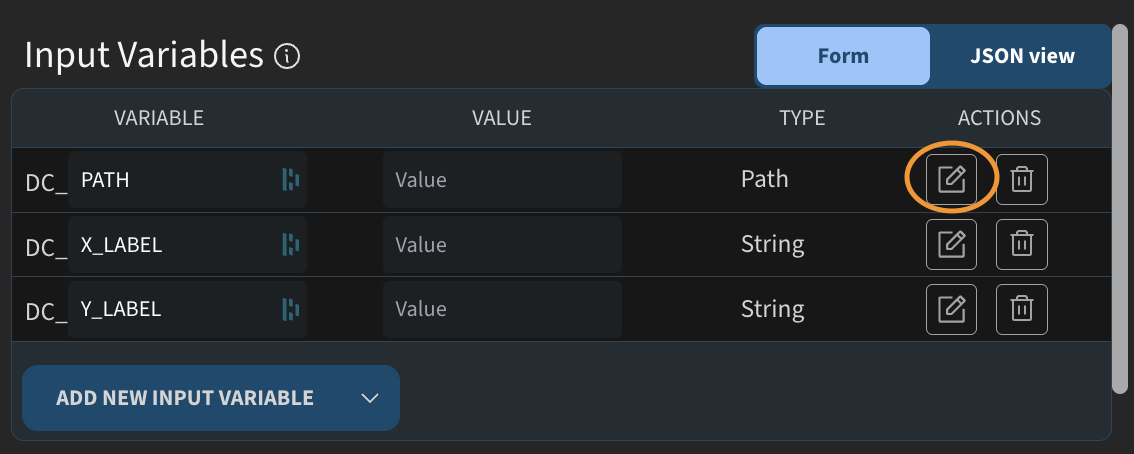Click the icon inside X_LABEL name field
The width and height of the screenshot is (1134, 454).
coord(291,245)
